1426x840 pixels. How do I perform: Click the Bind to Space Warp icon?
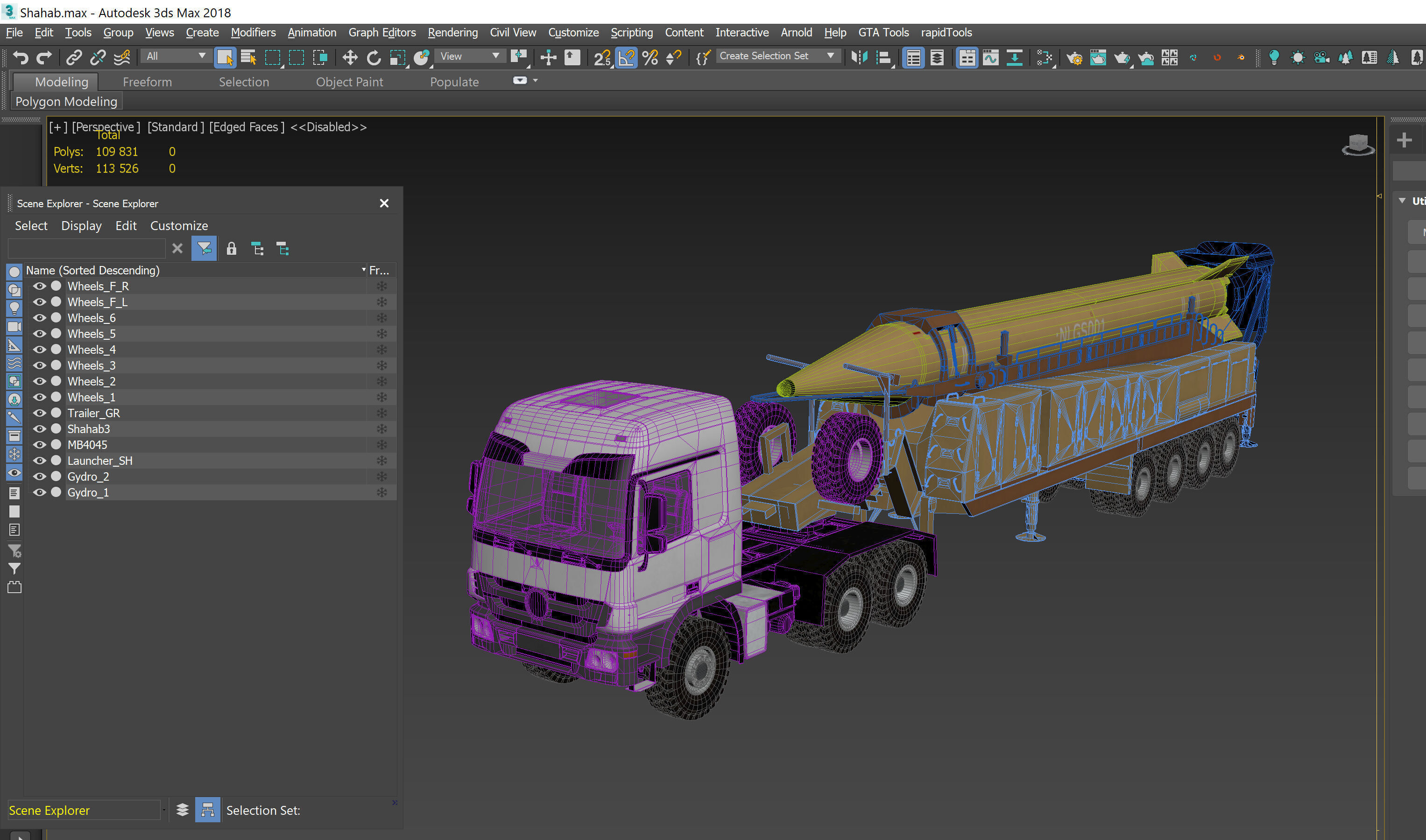pos(122,57)
